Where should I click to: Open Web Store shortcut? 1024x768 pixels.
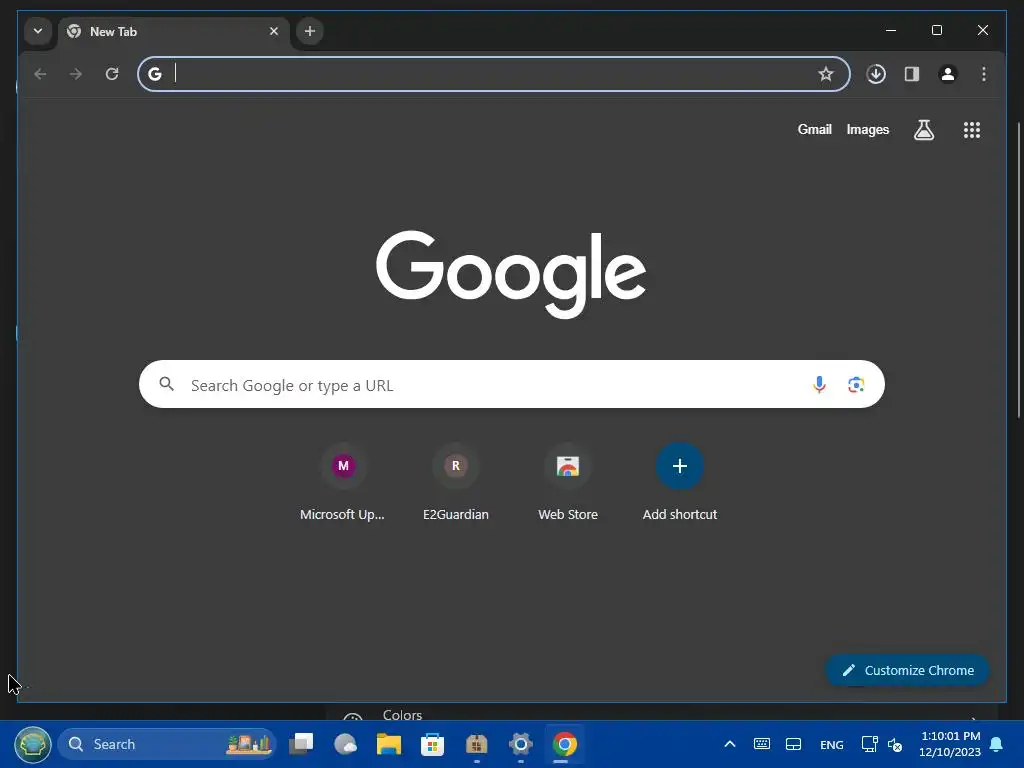click(568, 482)
